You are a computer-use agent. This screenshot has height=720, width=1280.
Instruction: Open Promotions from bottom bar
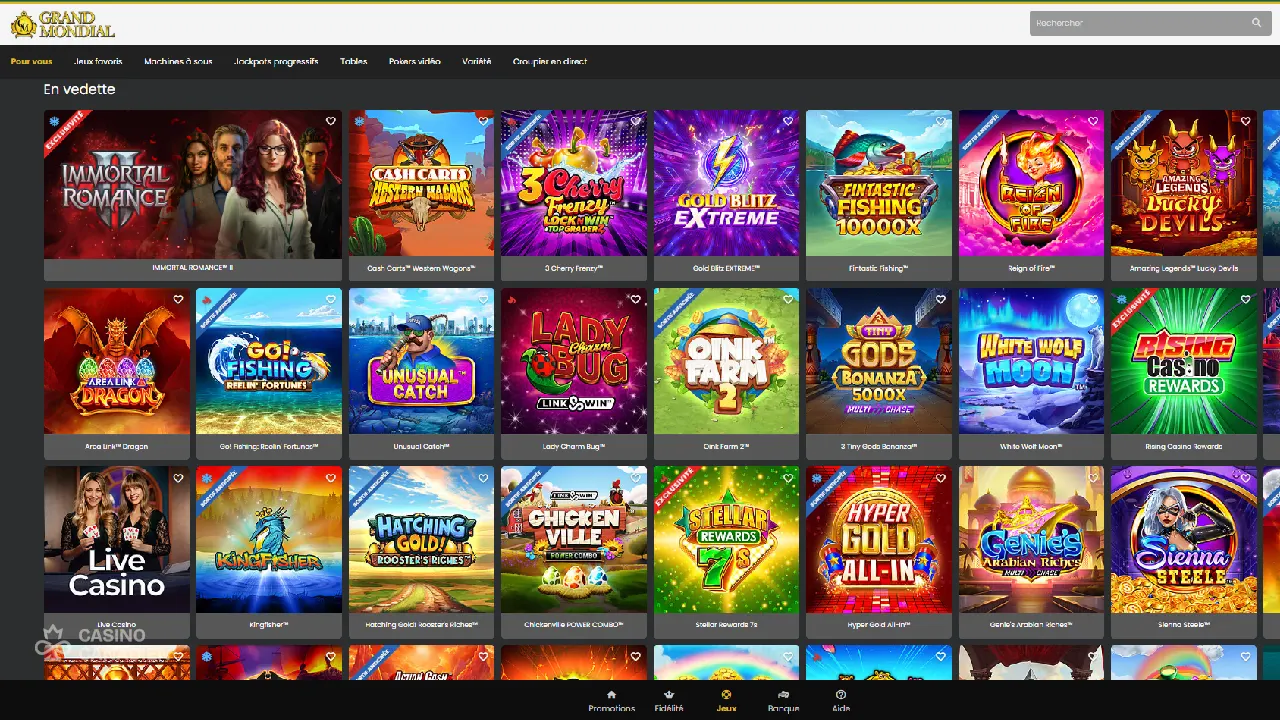[x=611, y=701]
